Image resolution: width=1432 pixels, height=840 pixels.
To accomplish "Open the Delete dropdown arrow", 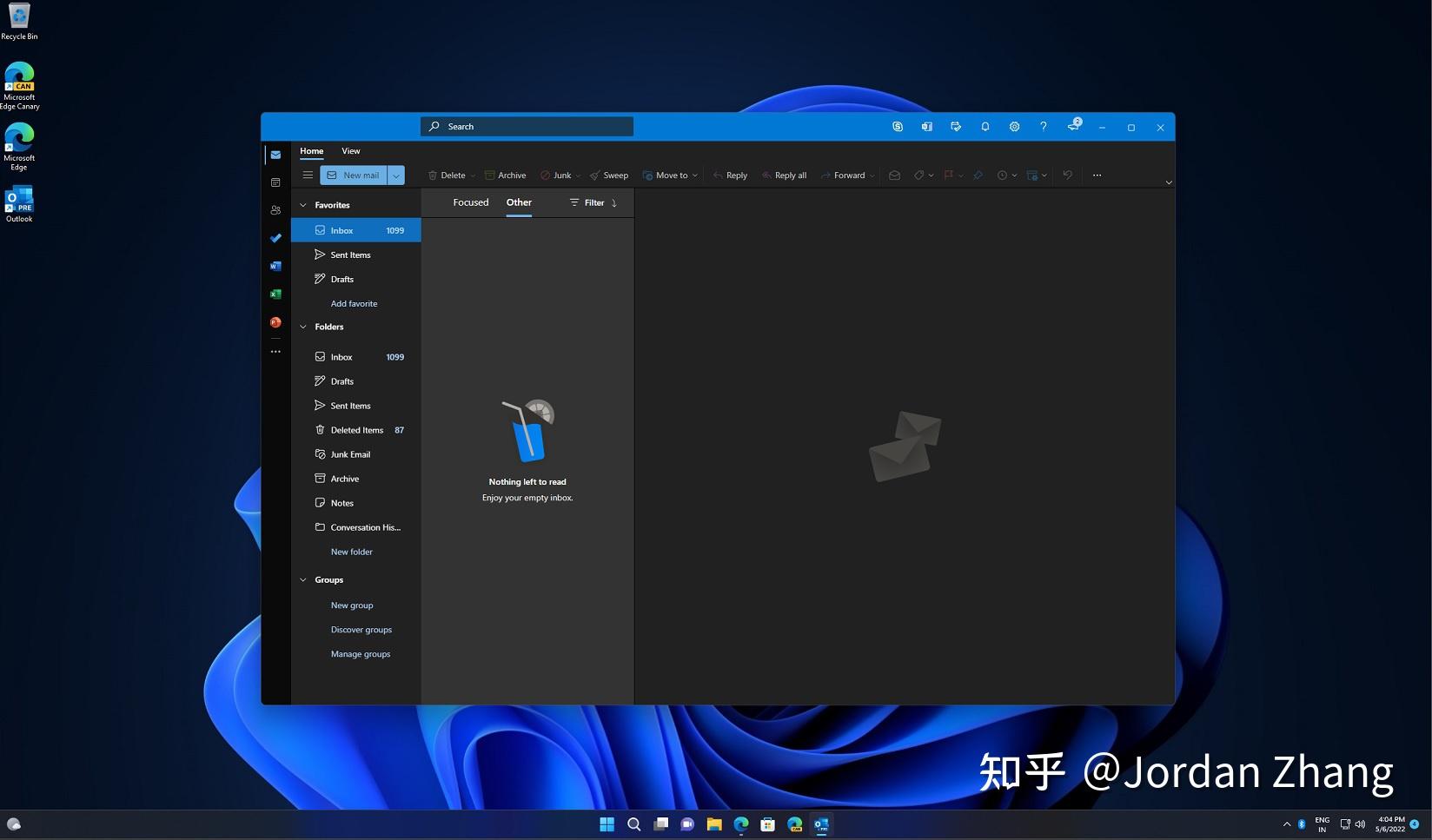I will (473, 175).
